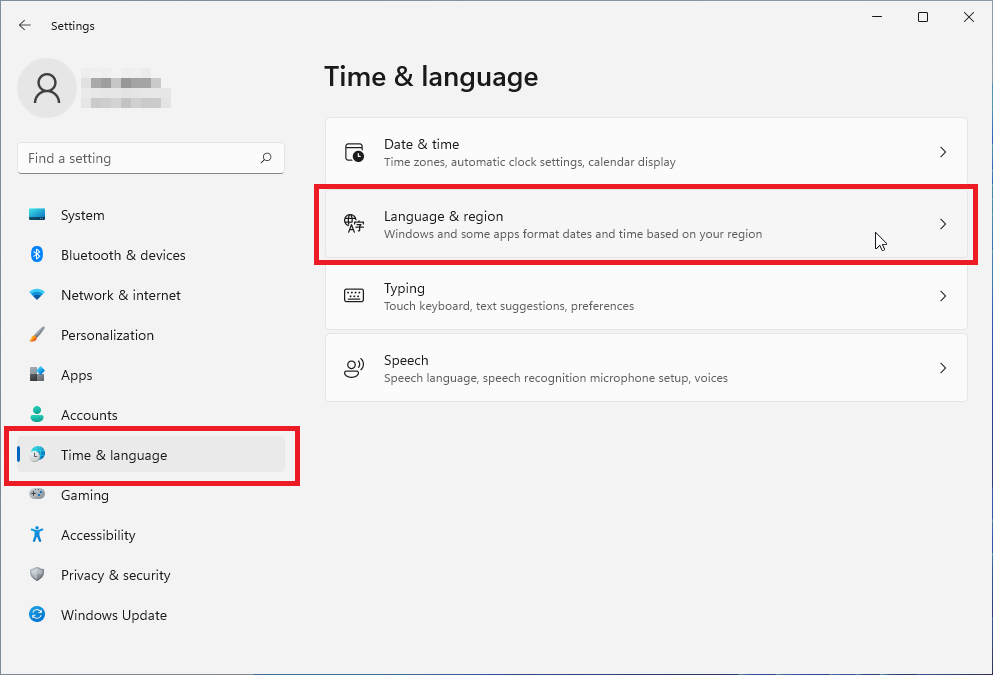Viewport: 993px width, 675px height.
Task: Click the Find a setting box
Action: [151, 158]
